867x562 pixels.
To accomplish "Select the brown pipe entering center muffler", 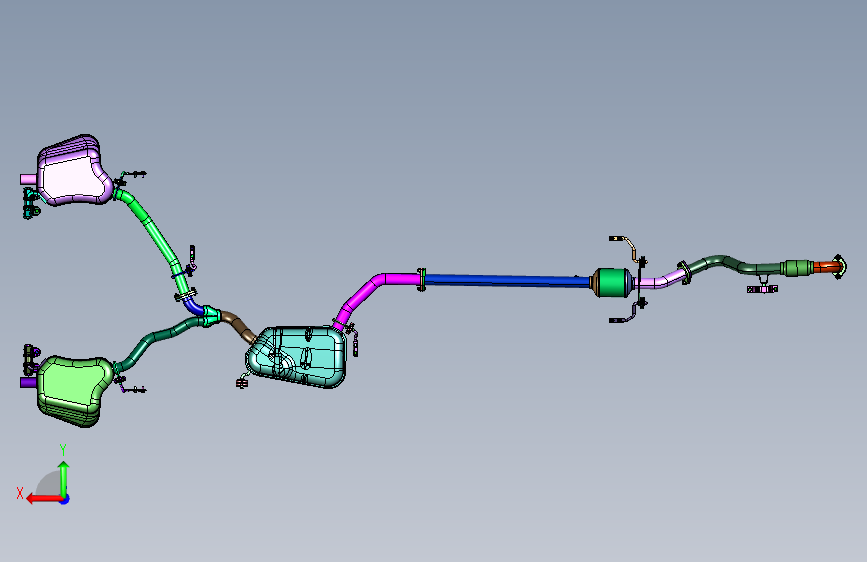I will [238, 326].
